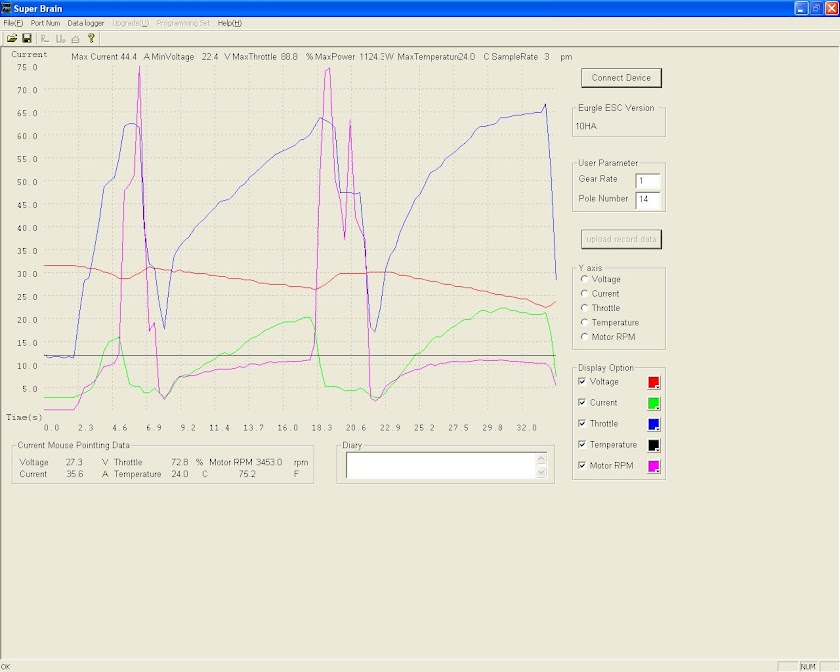Uncheck the Temperature display option

[582, 444]
